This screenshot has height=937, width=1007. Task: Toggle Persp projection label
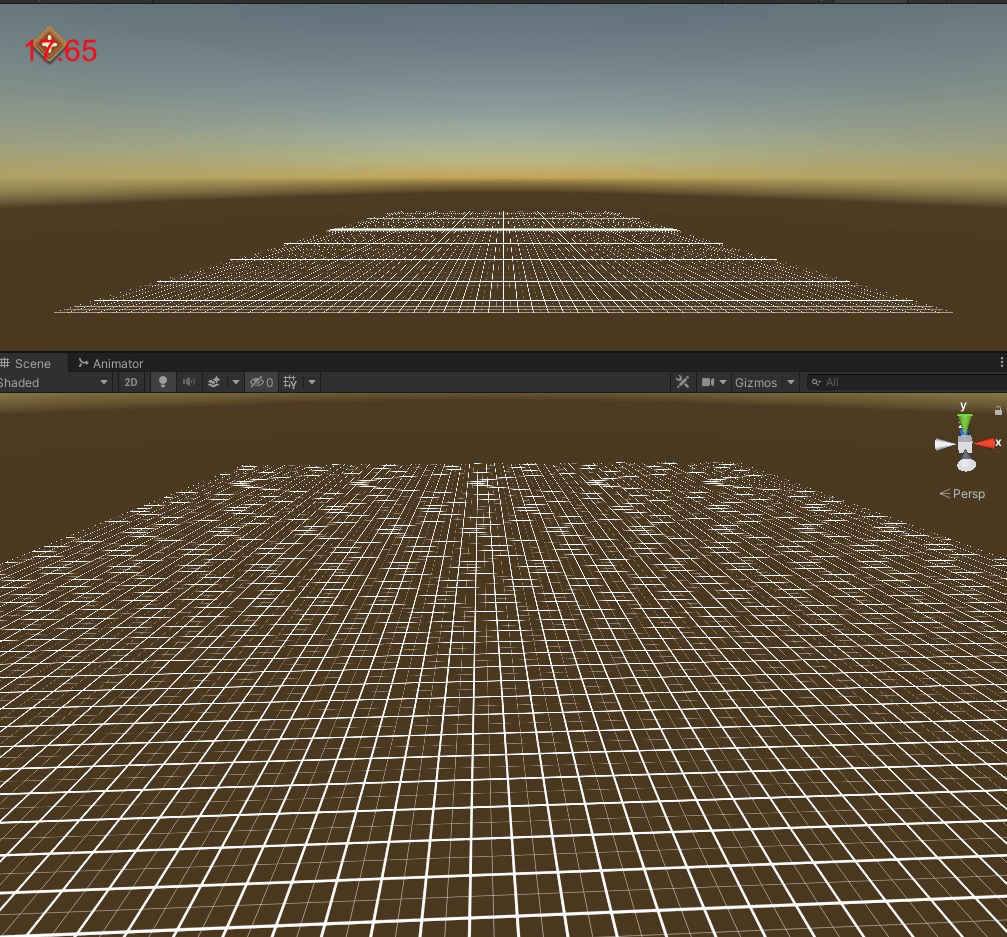click(962, 494)
